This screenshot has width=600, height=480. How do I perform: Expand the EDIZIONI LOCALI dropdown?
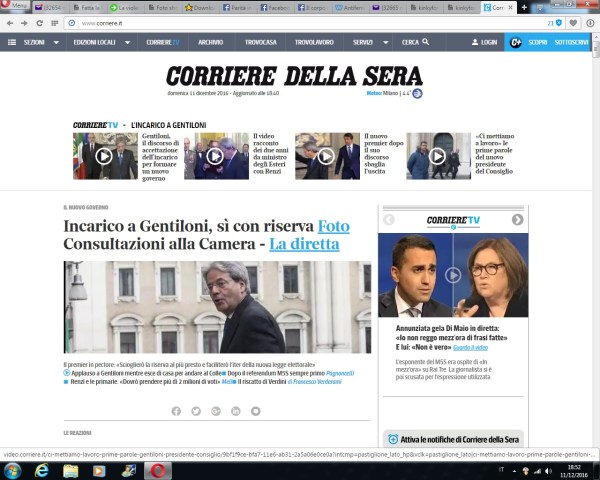click(x=127, y=42)
